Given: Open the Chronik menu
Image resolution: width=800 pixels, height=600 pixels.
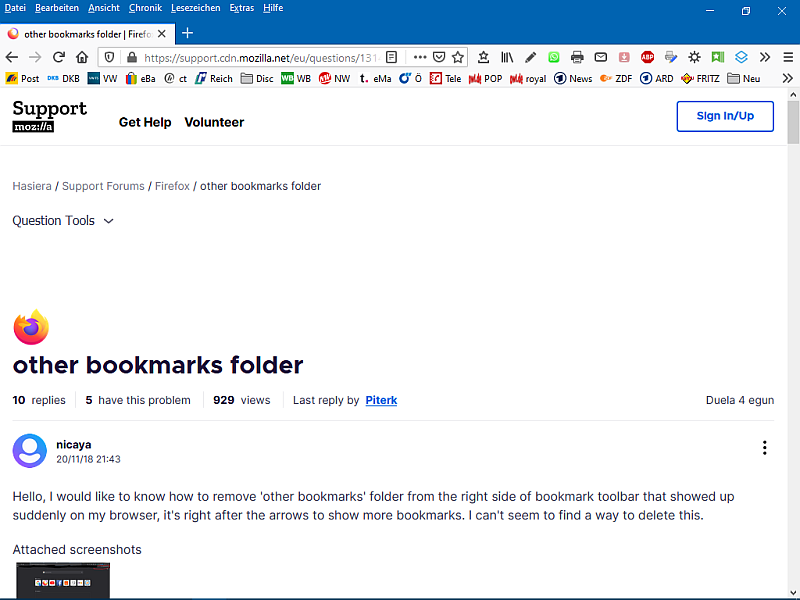Looking at the screenshot, I should tap(146, 8).
